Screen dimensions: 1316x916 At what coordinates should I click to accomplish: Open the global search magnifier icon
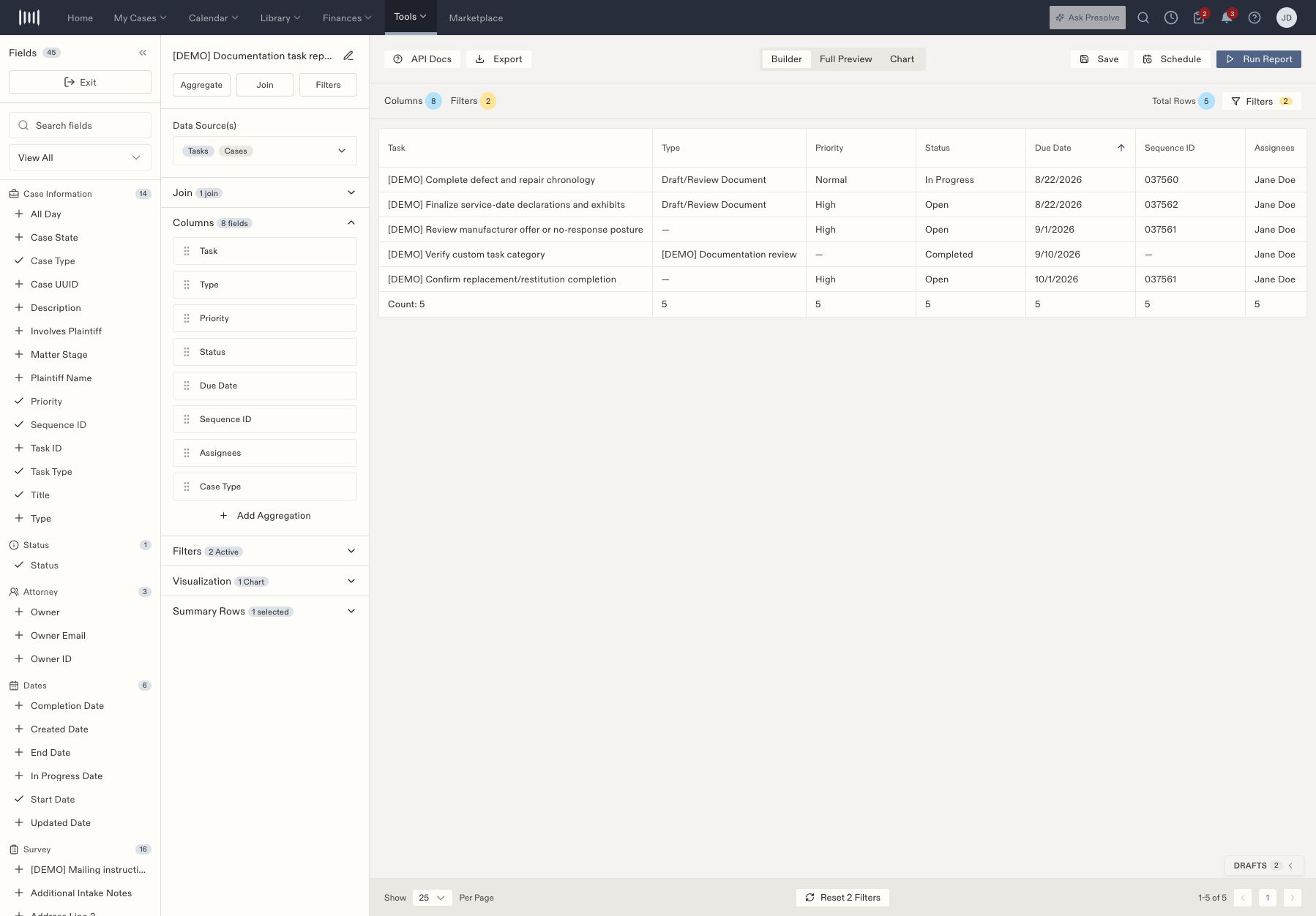[x=1143, y=18]
